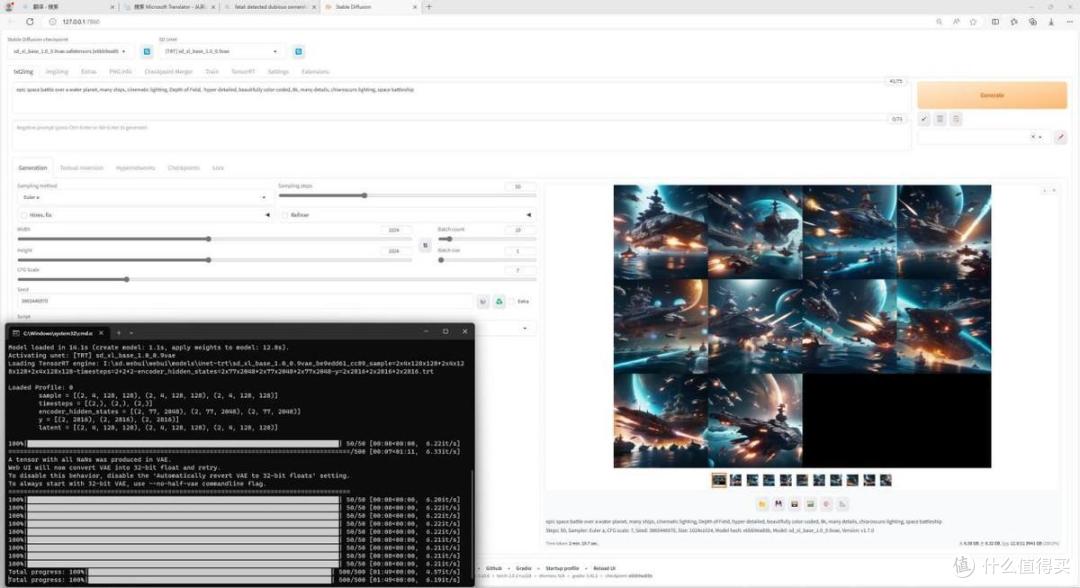This screenshot has width=1080, height=588.
Task: Save the image with floppy icon
Action: coord(778,504)
